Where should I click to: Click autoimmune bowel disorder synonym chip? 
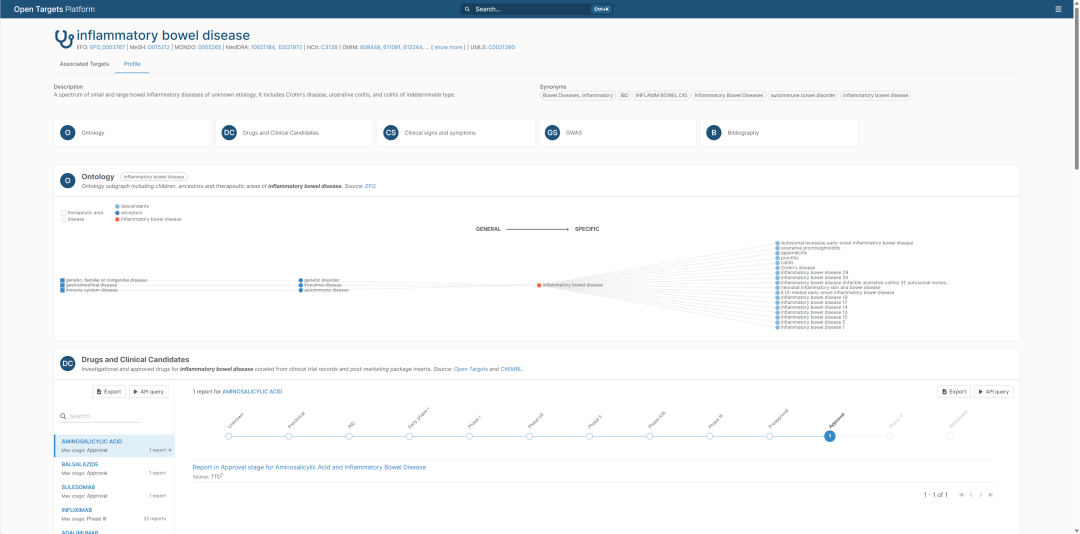pos(803,95)
